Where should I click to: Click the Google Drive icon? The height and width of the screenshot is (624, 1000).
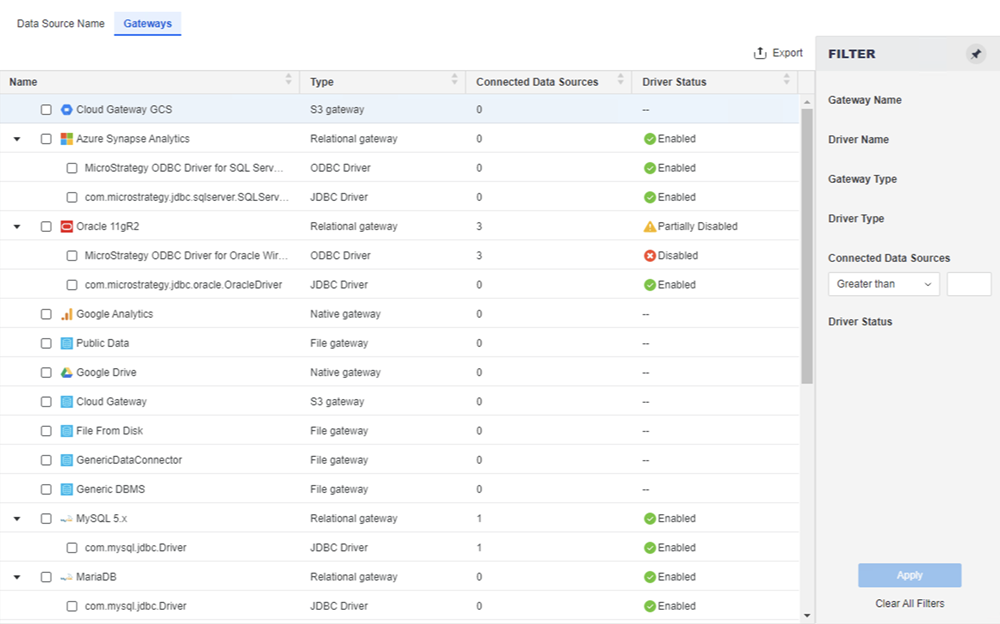click(67, 373)
